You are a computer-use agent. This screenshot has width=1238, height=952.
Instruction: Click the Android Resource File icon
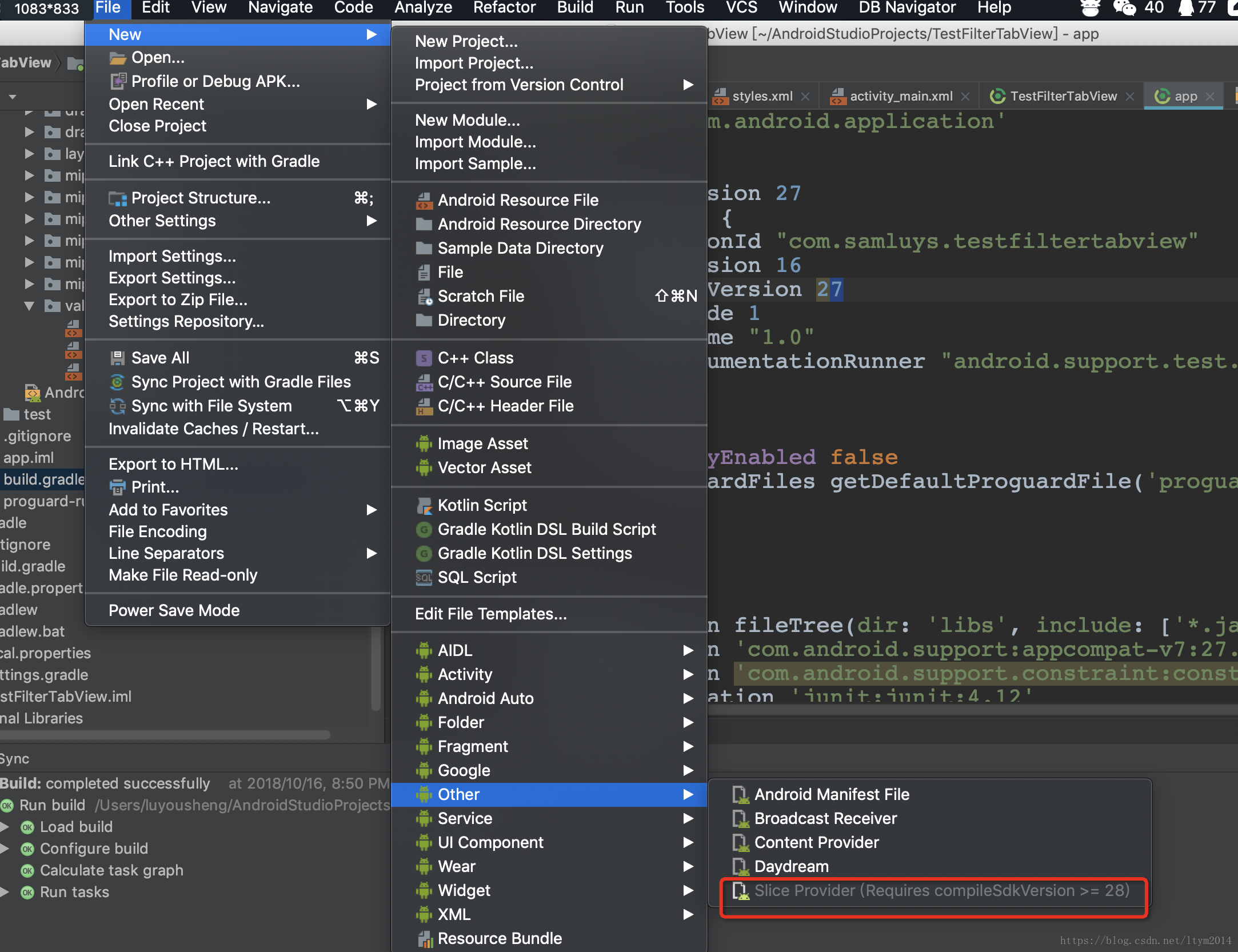(424, 201)
